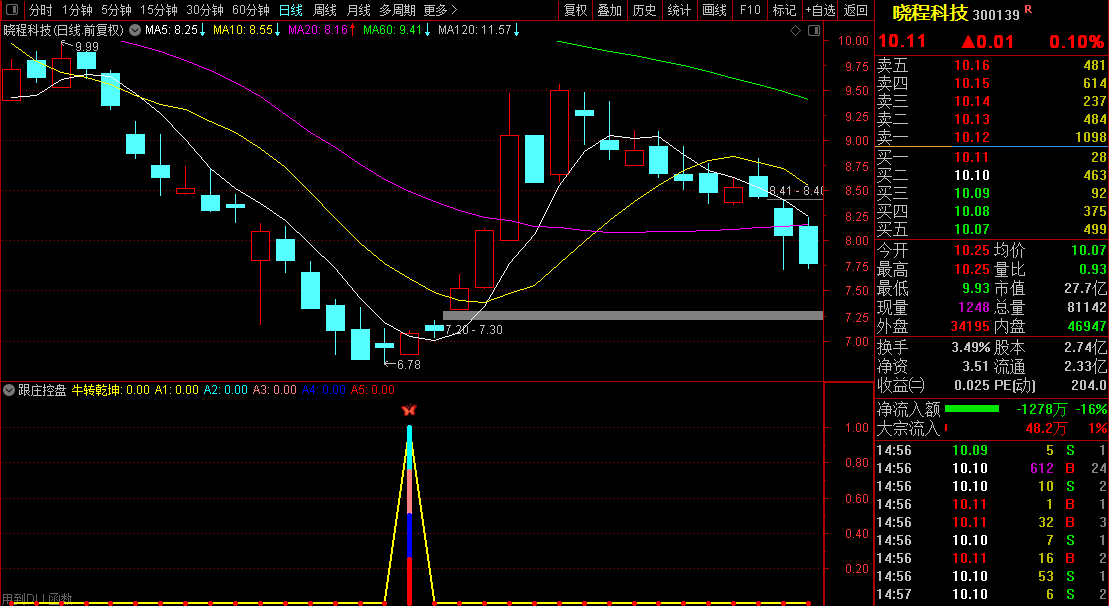Click the 叠加 overlay button
The image size is (1109, 606).
(x=609, y=10)
